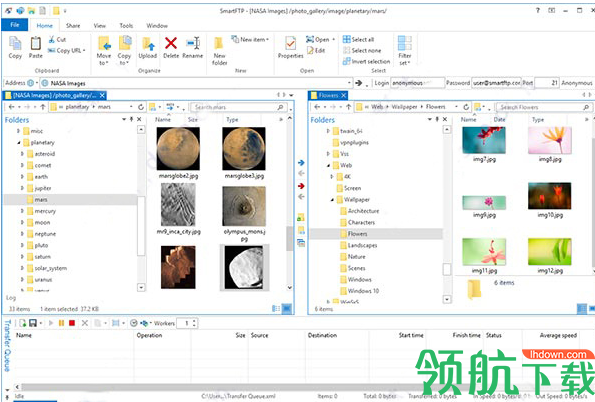Open the Properties dialog

[x=291, y=47]
